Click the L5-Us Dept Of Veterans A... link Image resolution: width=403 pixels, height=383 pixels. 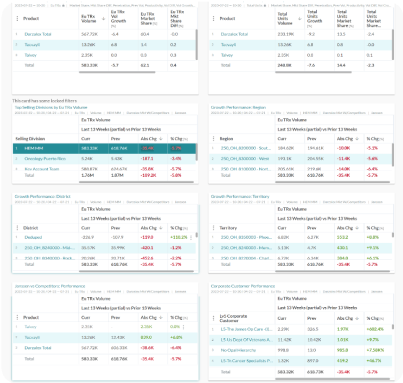[246, 340]
